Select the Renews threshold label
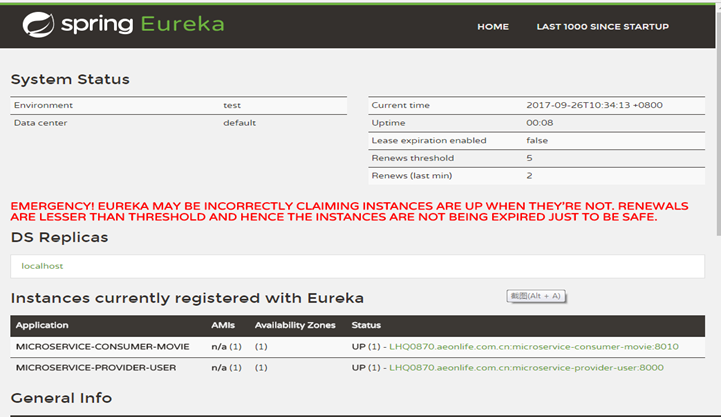Screen dimensions: 721x417 click(413, 158)
